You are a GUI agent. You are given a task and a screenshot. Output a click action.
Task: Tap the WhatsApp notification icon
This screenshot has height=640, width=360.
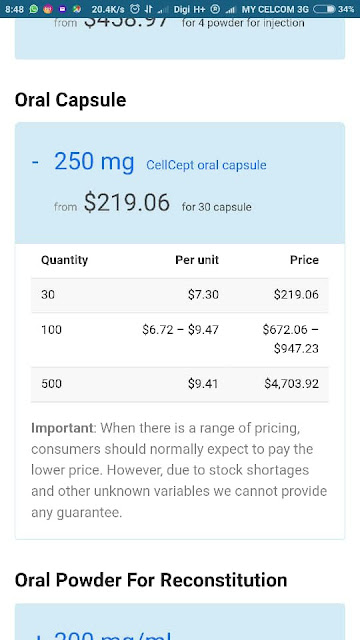coord(33,9)
